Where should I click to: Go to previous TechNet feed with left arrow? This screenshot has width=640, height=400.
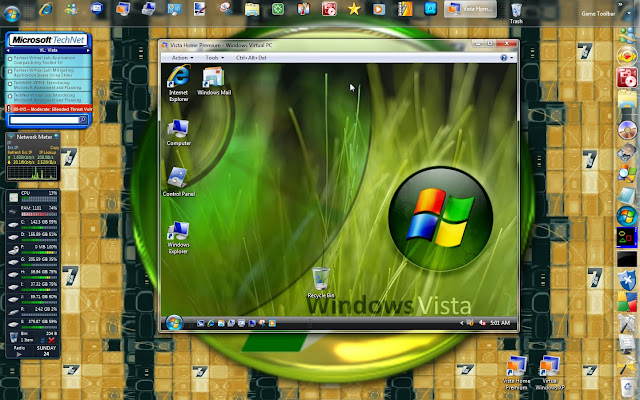8,50
